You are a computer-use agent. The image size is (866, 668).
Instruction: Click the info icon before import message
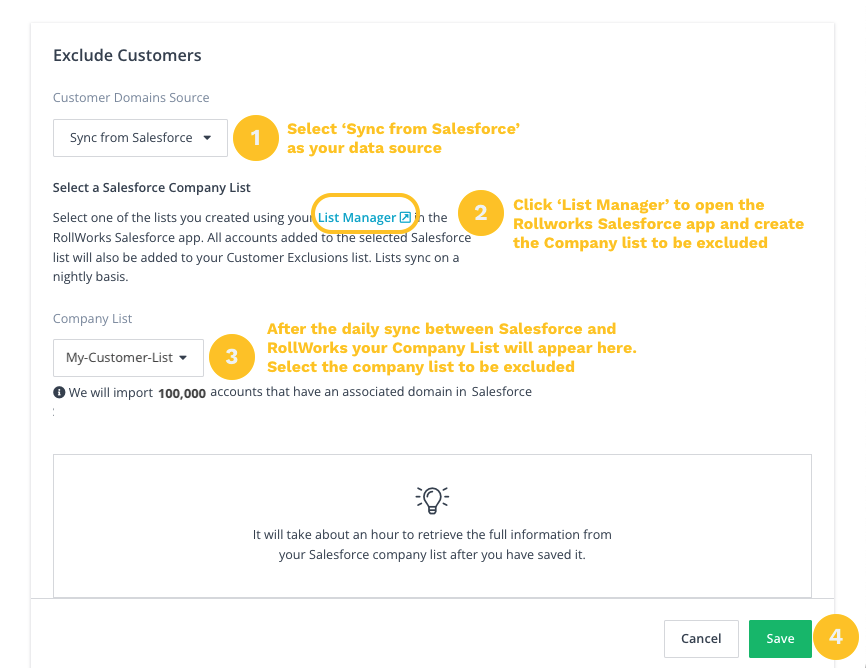click(x=59, y=392)
